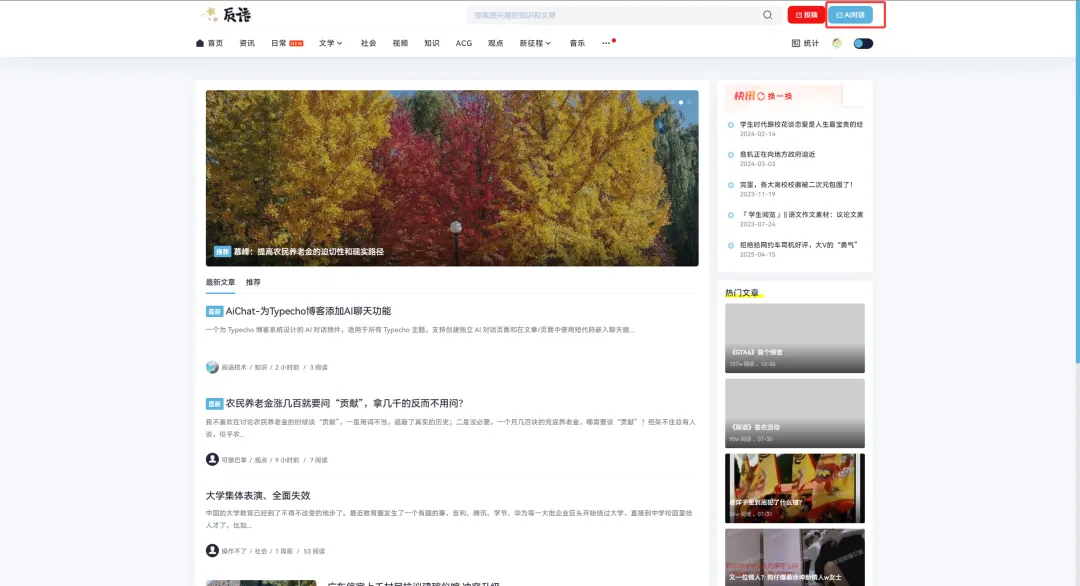Open the 资讯 navigation item
Viewport: 1080px width, 586px height.
(247, 43)
